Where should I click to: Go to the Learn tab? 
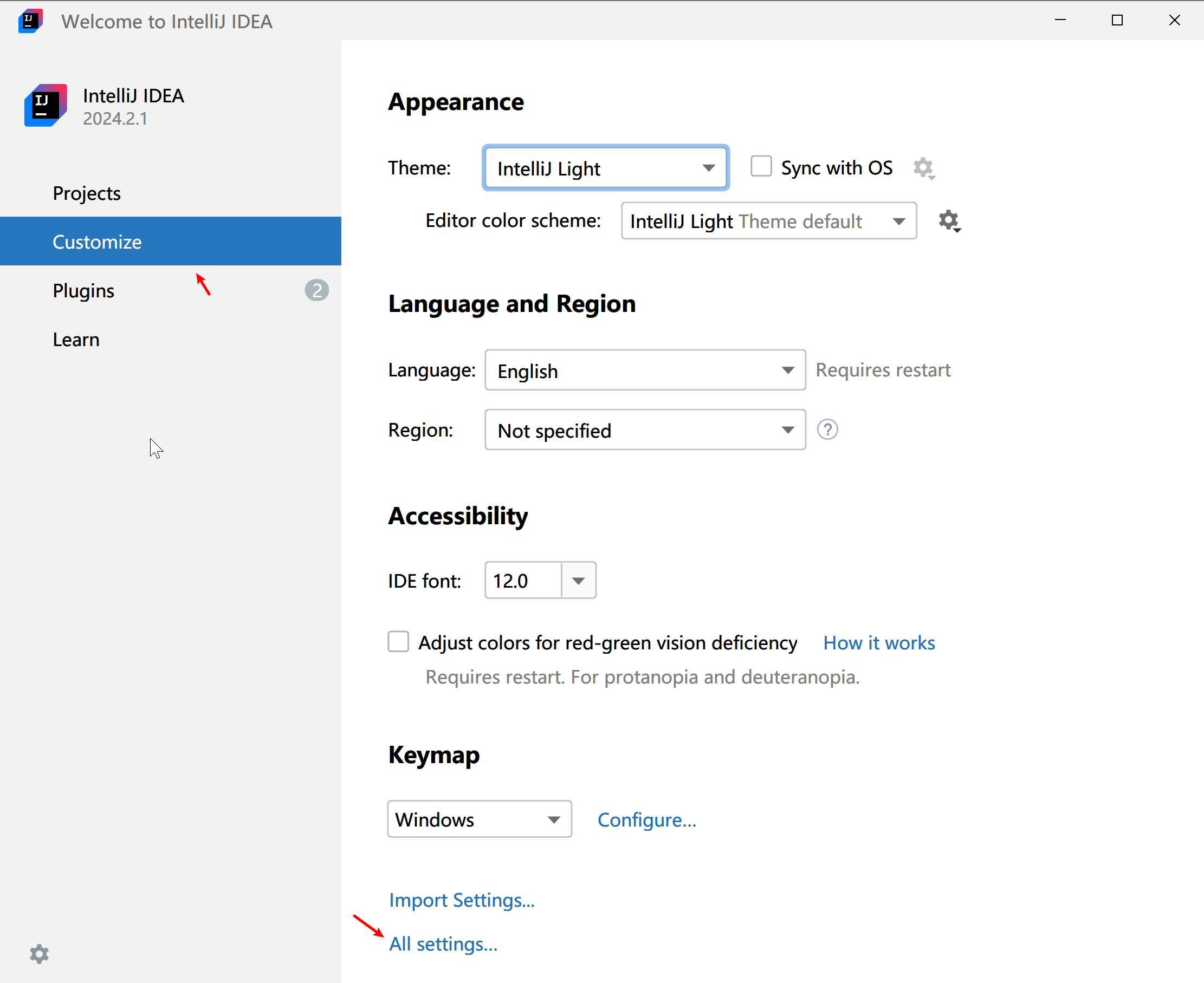pyautogui.click(x=76, y=340)
